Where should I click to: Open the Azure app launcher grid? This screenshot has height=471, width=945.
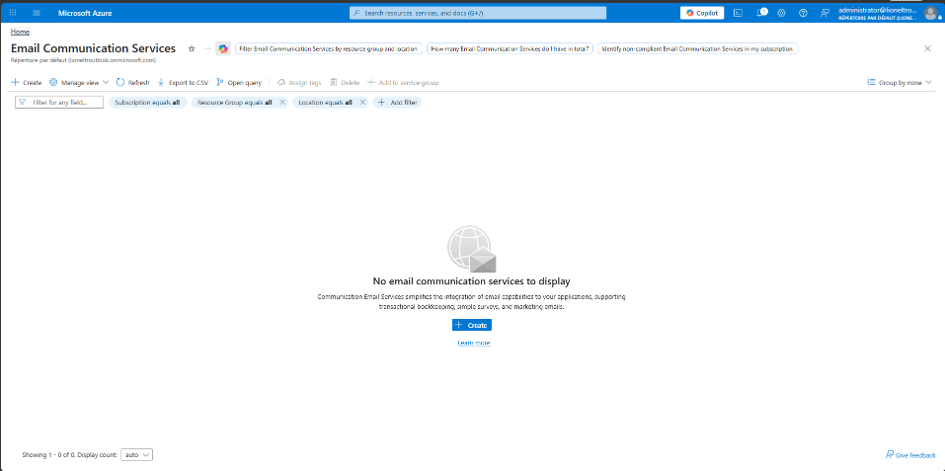point(13,13)
